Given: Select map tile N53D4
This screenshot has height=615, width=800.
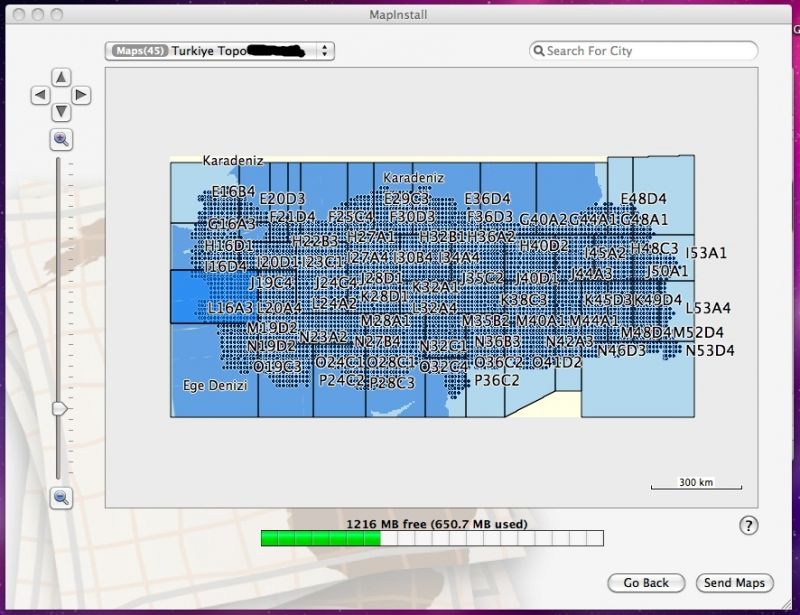Looking at the screenshot, I should point(710,350).
